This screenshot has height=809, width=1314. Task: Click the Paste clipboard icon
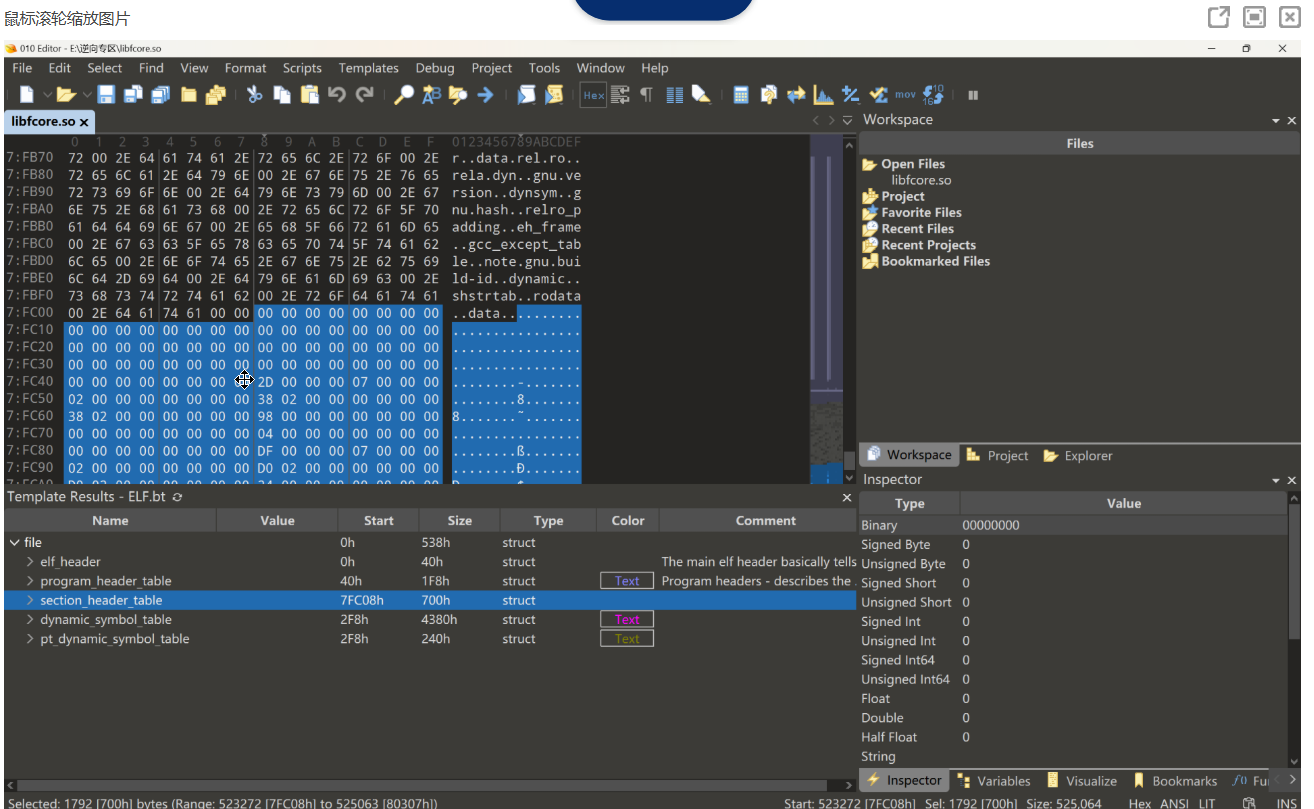tap(310, 95)
